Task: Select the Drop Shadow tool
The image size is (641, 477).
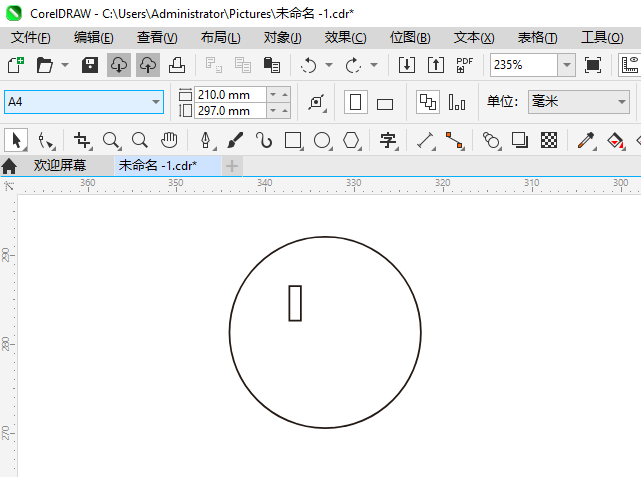Action: tap(520, 140)
